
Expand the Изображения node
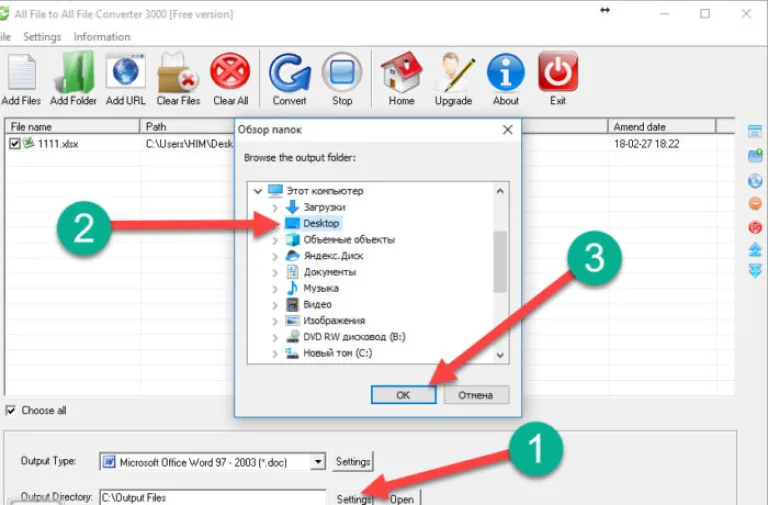(275, 321)
